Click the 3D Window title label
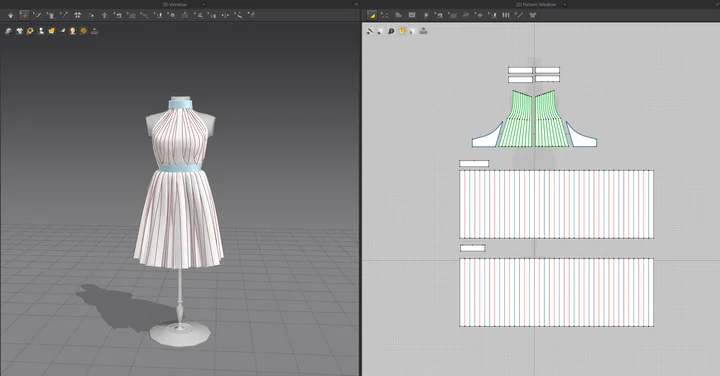This screenshot has height=376, width=720. coord(174,5)
